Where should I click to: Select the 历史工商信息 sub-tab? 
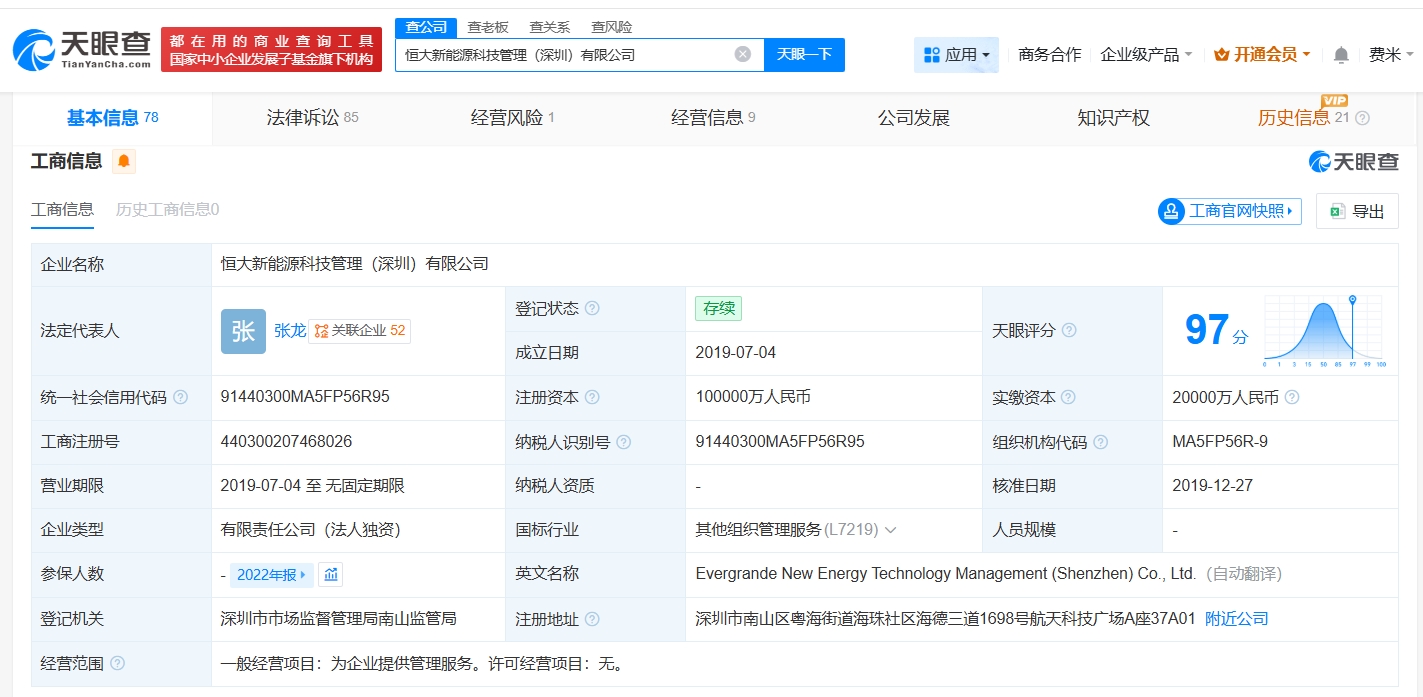pyautogui.click(x=167, y=209)
